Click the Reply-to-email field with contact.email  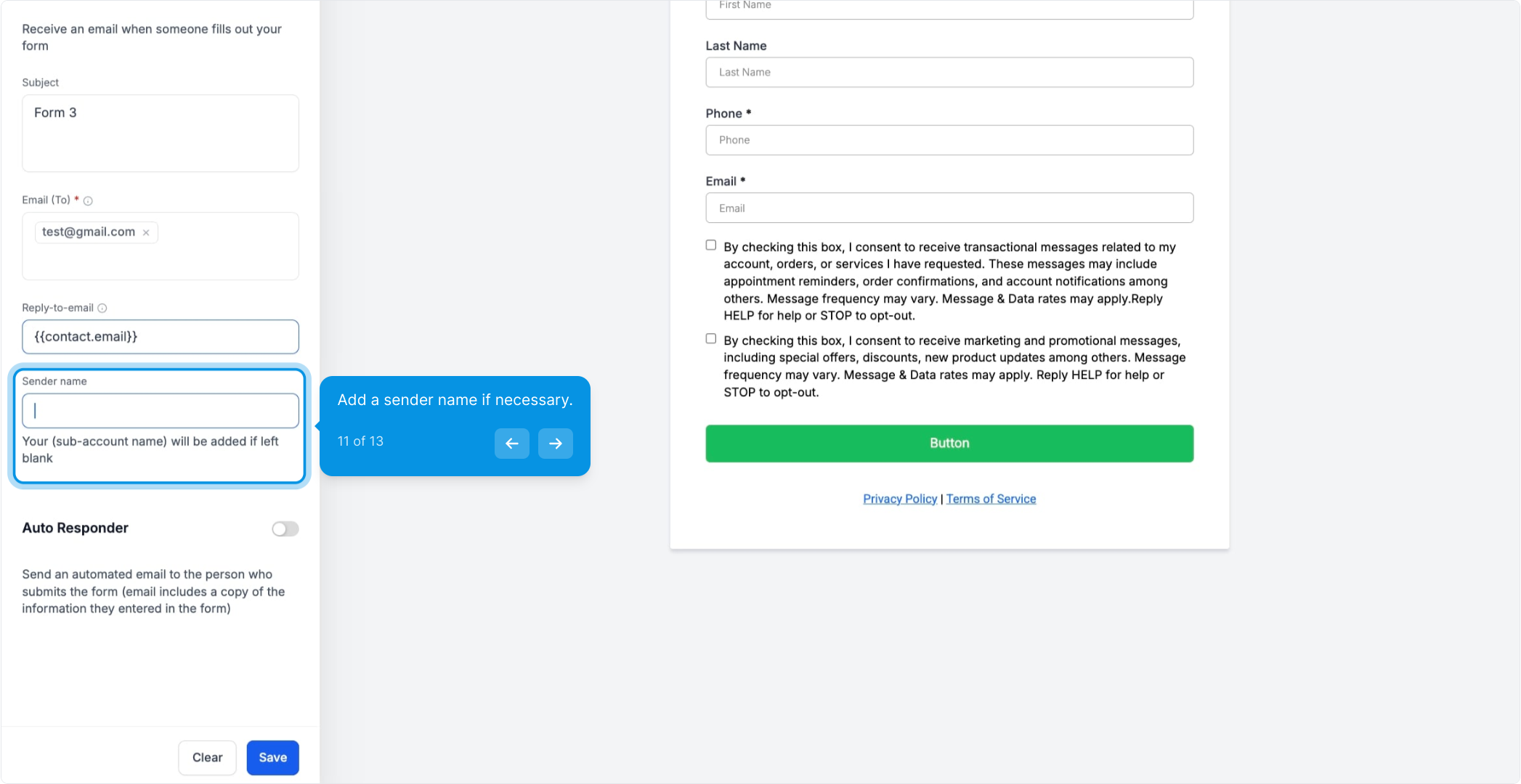(x=161, y=337)
